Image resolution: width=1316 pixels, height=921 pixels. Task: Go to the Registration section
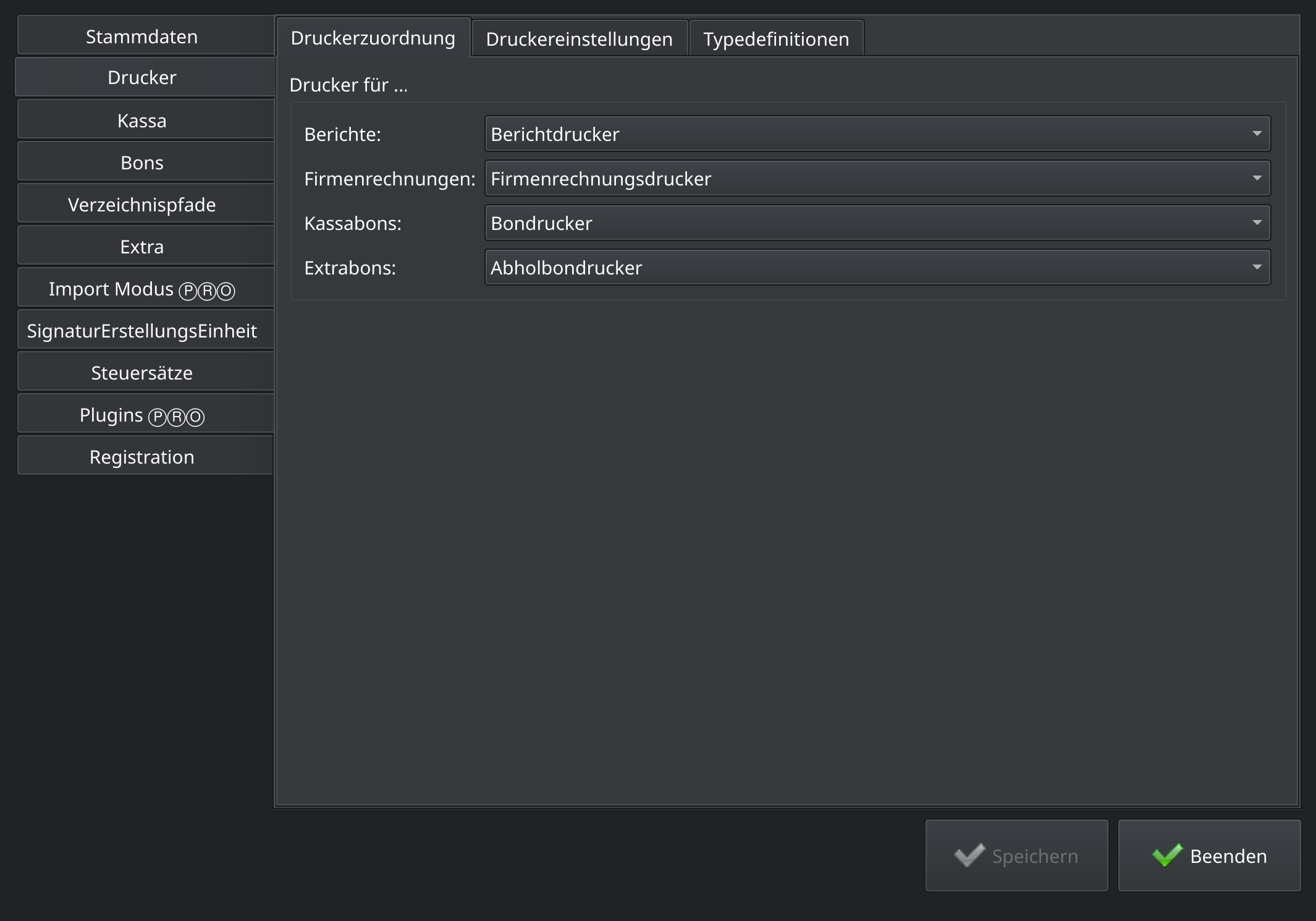tap(145, 456)
